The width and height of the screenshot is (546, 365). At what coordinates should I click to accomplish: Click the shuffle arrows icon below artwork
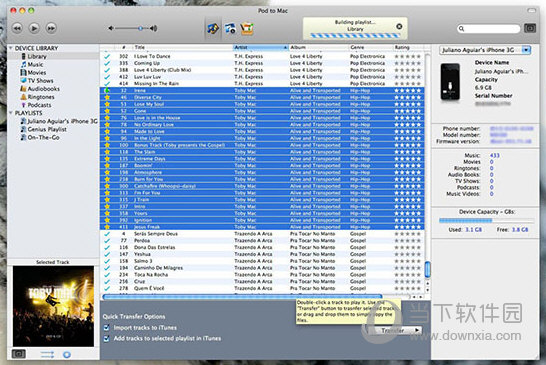pos(47,355)
